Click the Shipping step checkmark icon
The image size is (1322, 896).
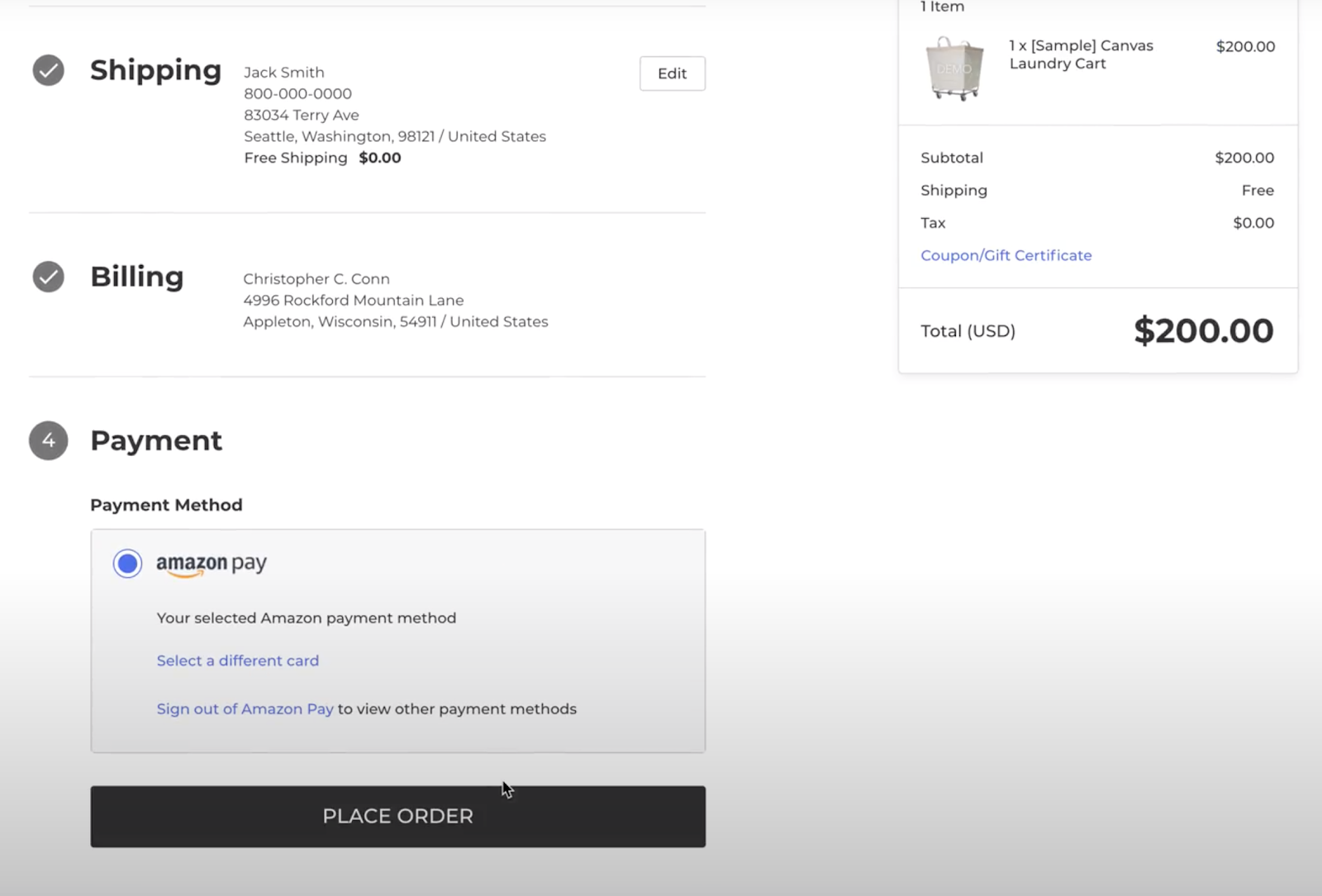coord(49,70)
